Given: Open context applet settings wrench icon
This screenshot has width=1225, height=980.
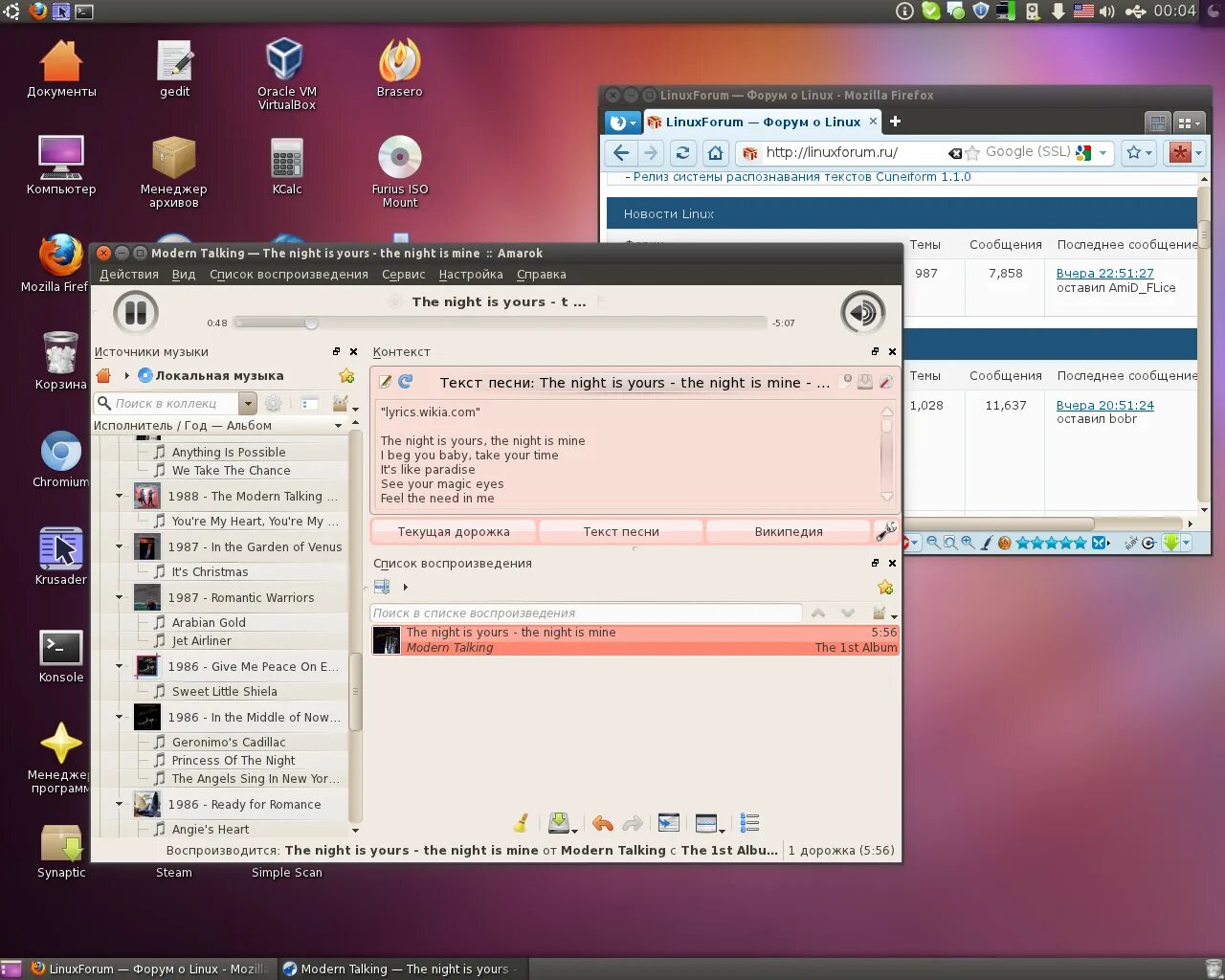Looking at the screenshot, I should (886, 531).
